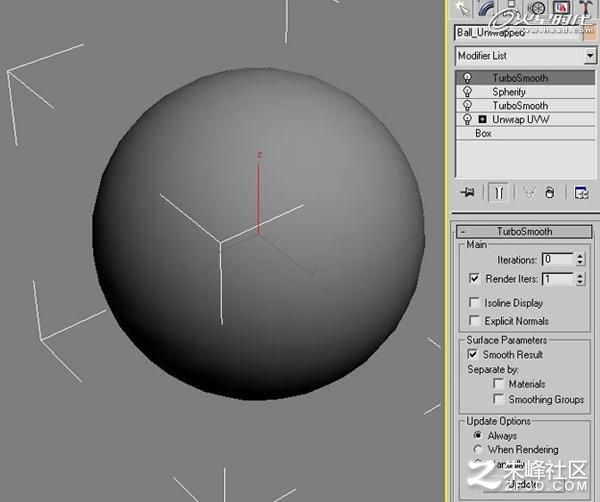Open the Motion command panel tab
This screenshot has height=502, width=600.
pos(538,8)
